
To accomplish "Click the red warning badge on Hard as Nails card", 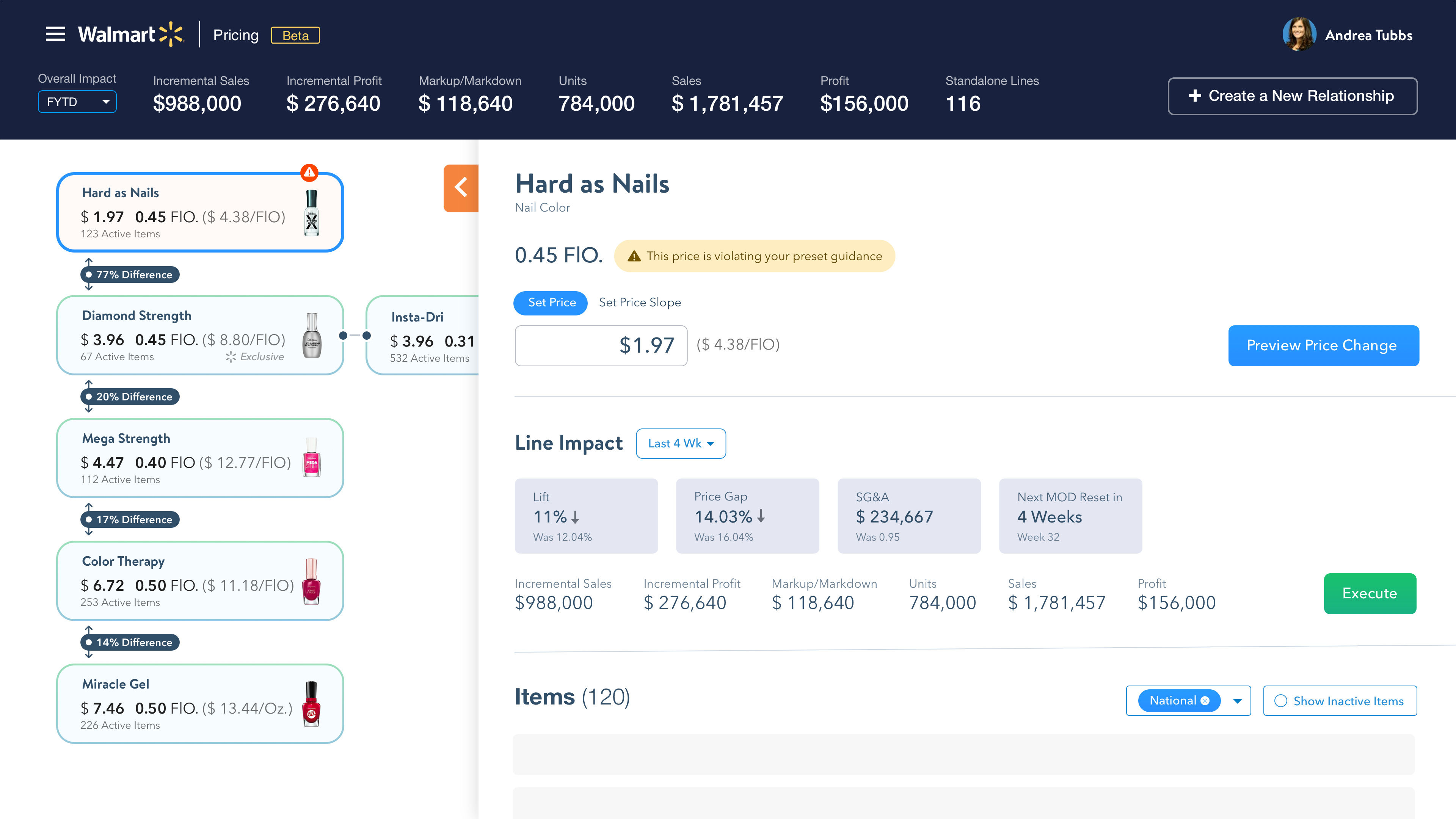I will point(309,172).
